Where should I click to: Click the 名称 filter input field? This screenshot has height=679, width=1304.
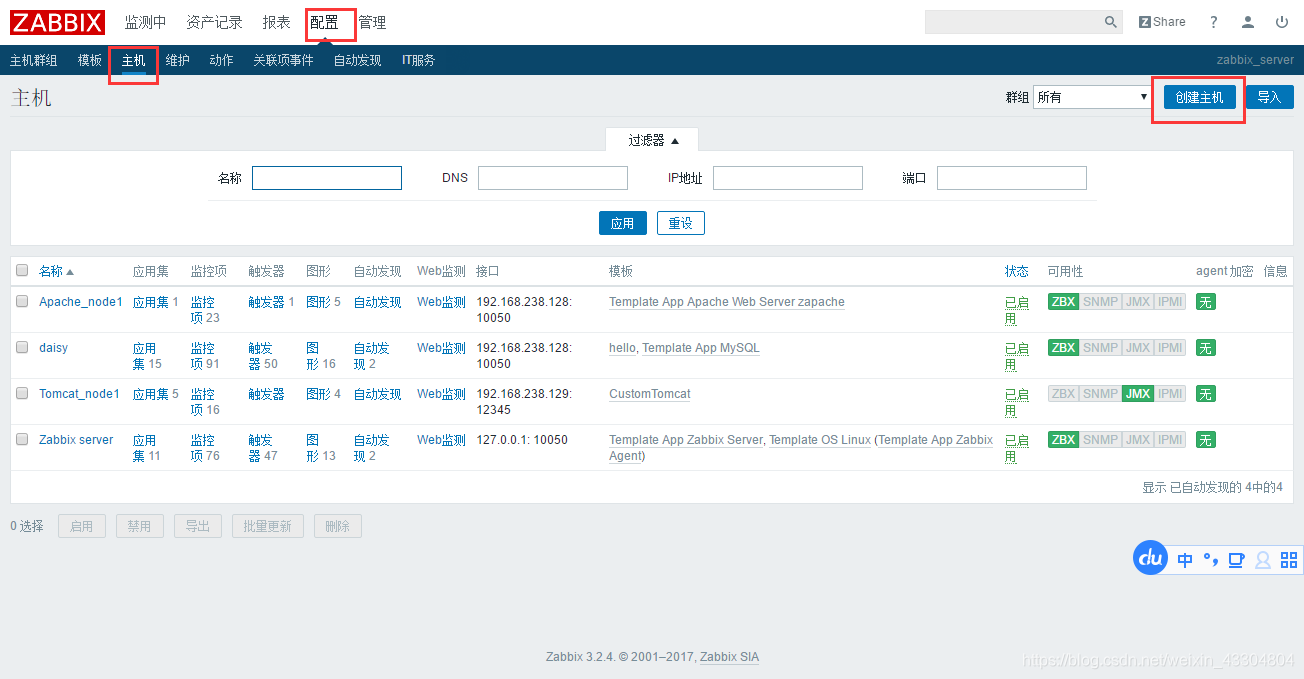[x=327, y=178]
